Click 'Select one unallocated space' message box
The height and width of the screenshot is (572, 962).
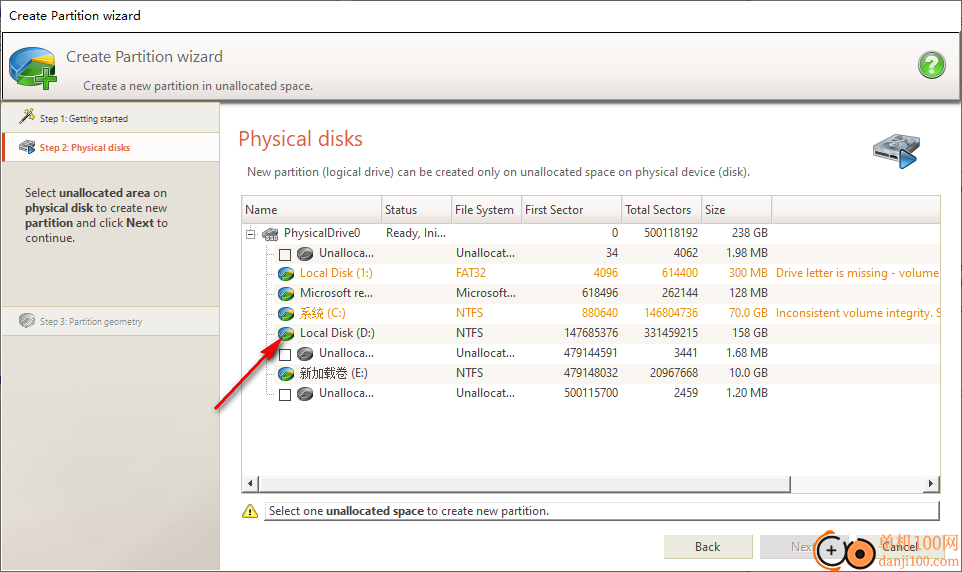(601, 511)
